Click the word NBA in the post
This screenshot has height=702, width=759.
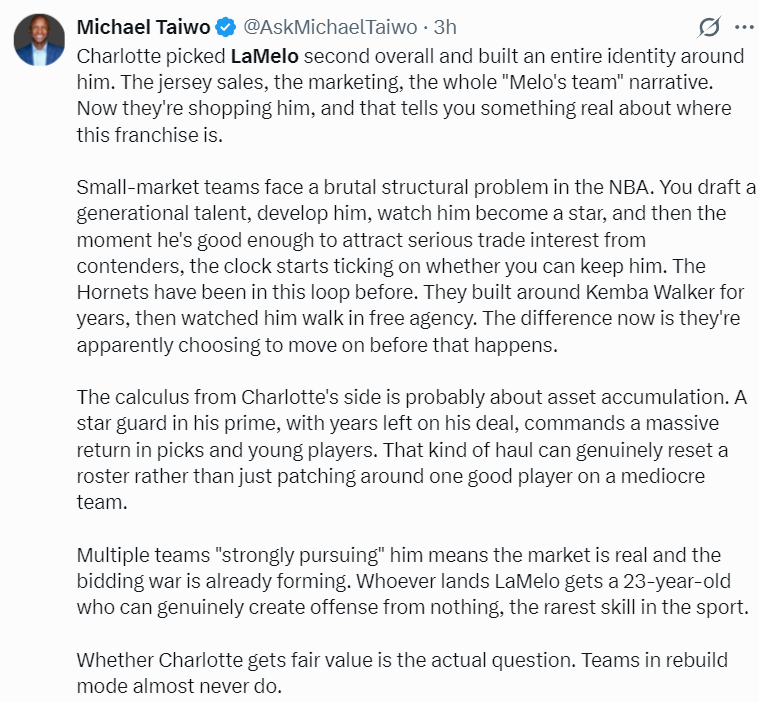(x=631, y=187)
